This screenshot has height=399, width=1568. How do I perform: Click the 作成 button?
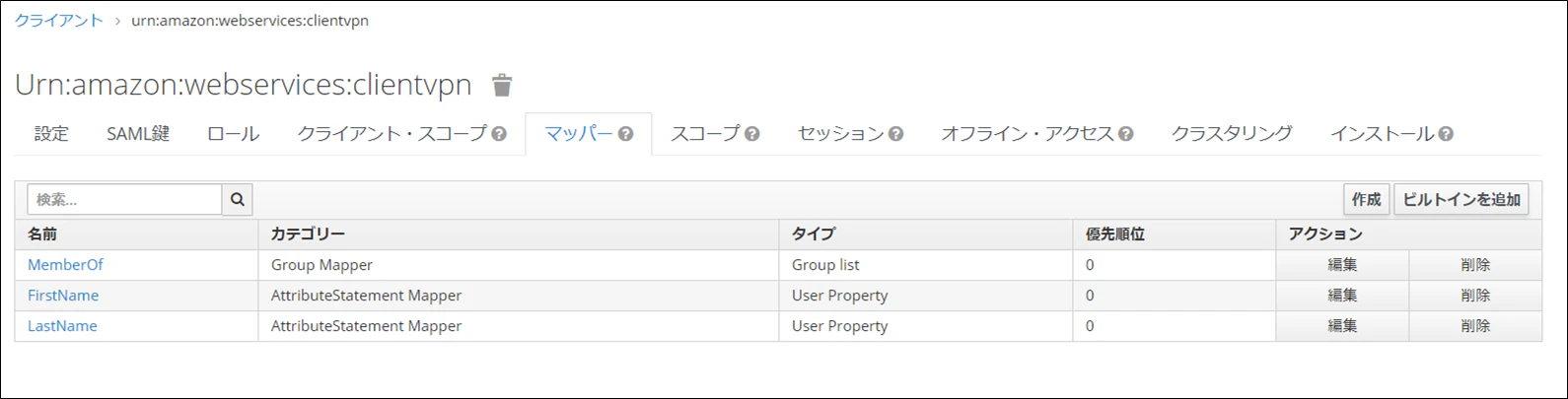[1366, 199]
